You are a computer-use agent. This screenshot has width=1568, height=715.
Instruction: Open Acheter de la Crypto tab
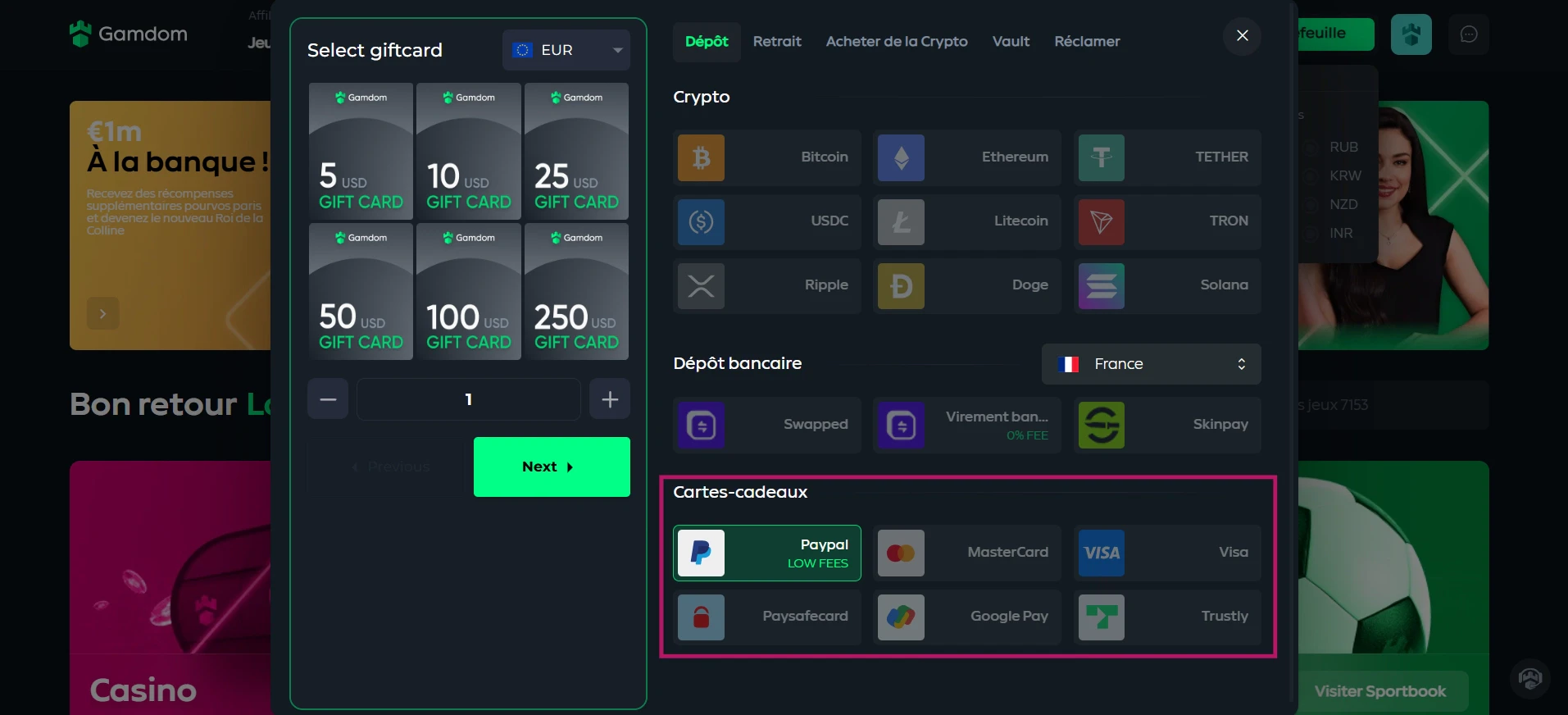897,42
